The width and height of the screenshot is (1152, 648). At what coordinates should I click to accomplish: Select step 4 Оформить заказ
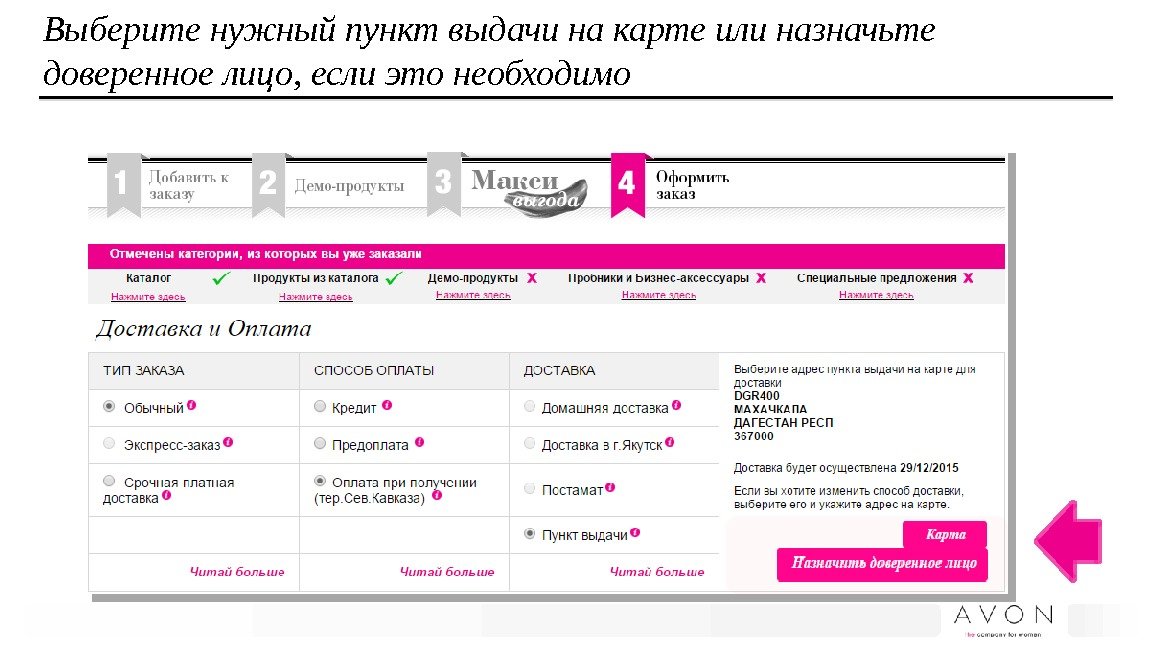tap(671, 185)
